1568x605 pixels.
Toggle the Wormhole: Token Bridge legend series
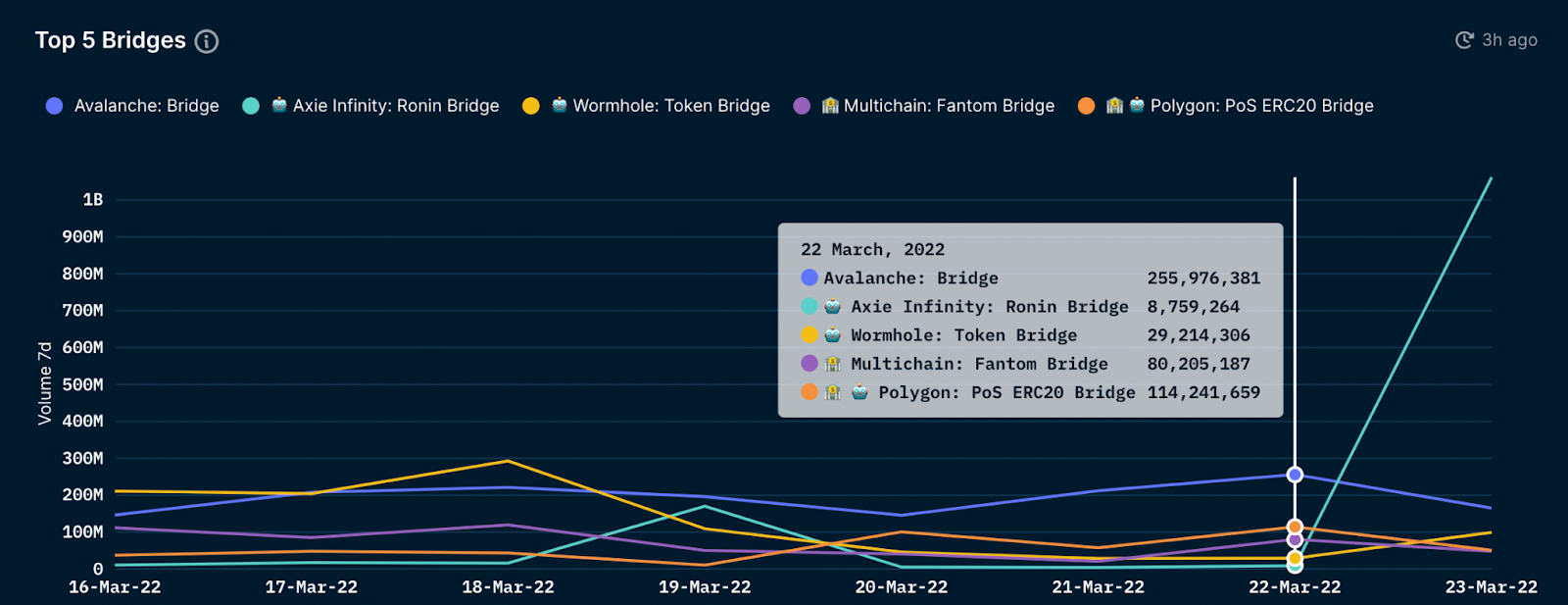646,106
